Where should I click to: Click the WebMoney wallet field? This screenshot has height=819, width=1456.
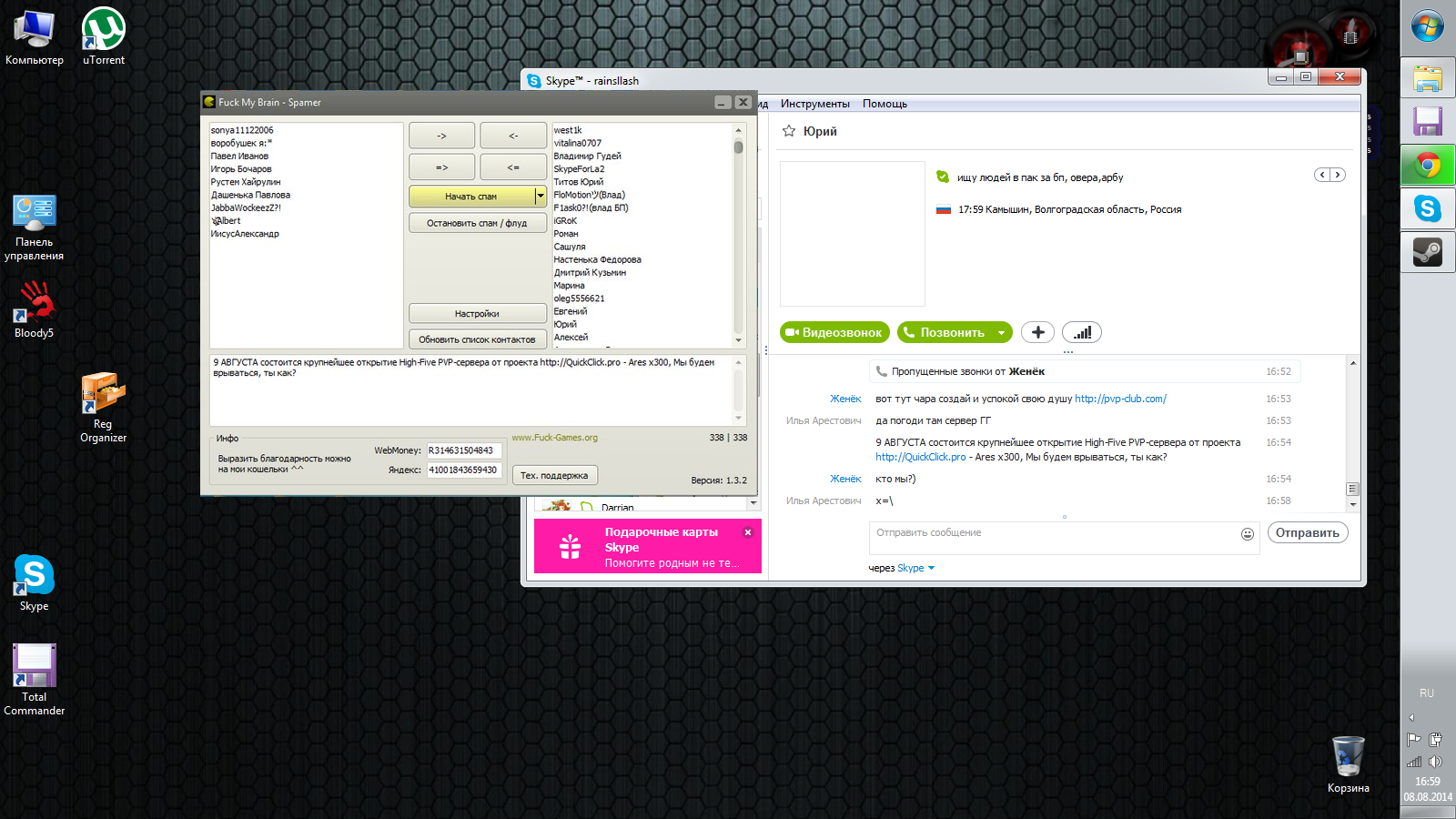point(464,450)
